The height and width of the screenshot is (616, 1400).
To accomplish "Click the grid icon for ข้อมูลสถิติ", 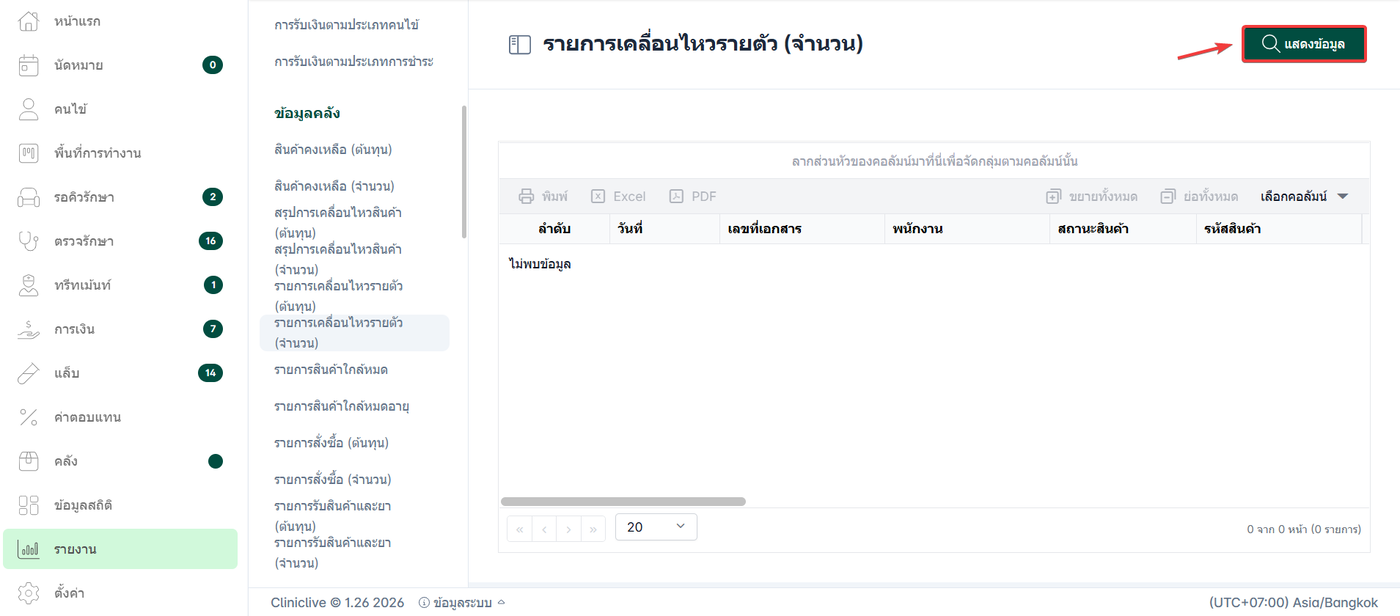I will (29, 505).
